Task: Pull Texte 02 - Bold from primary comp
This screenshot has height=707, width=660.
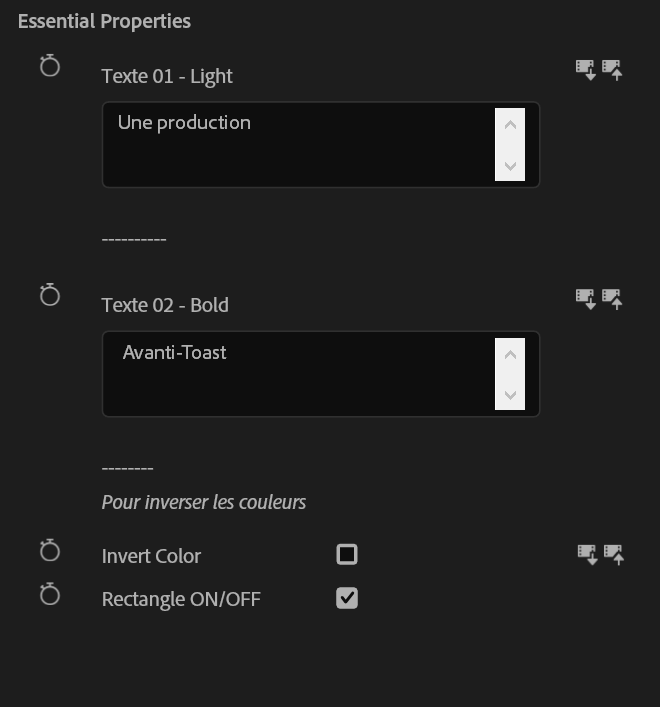Action: click(586, 299)
